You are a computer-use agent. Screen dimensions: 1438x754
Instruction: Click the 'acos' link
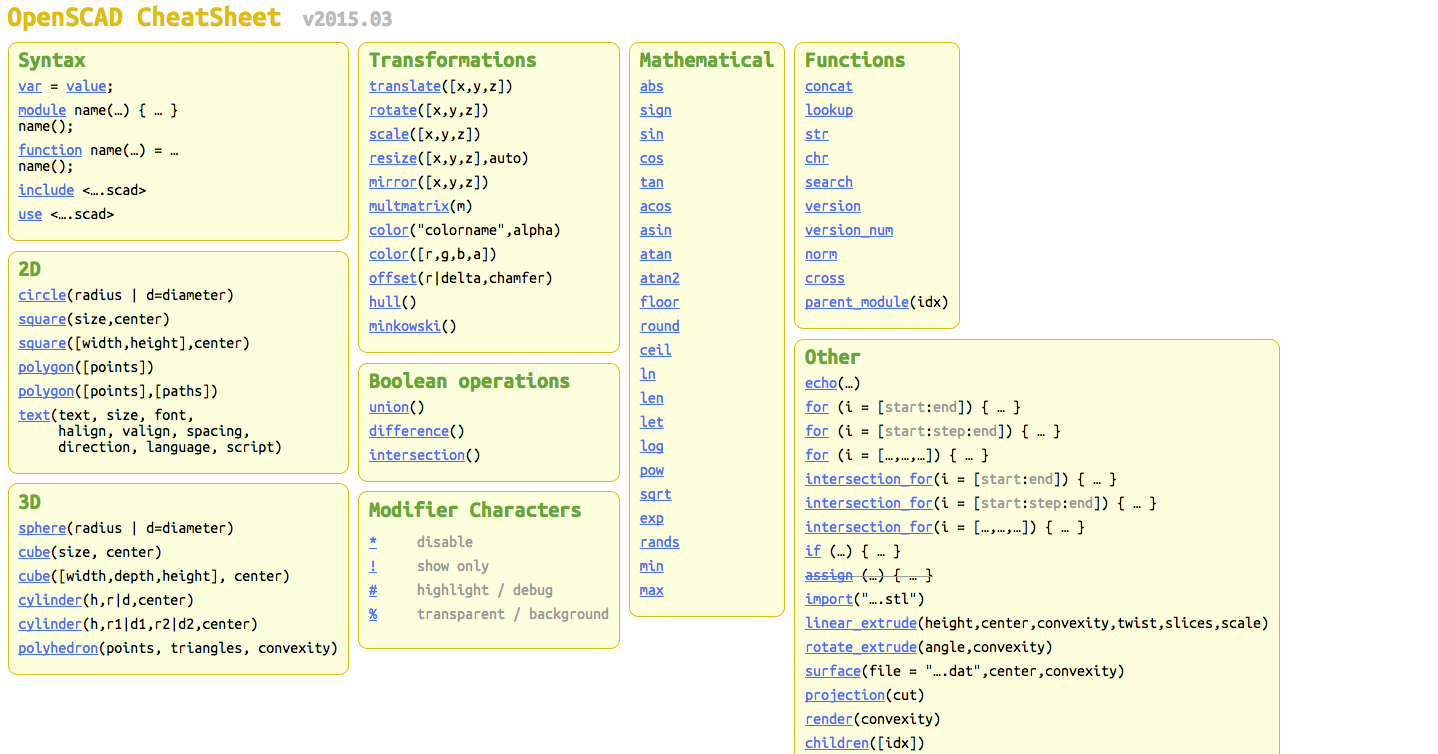click(656, 206)
